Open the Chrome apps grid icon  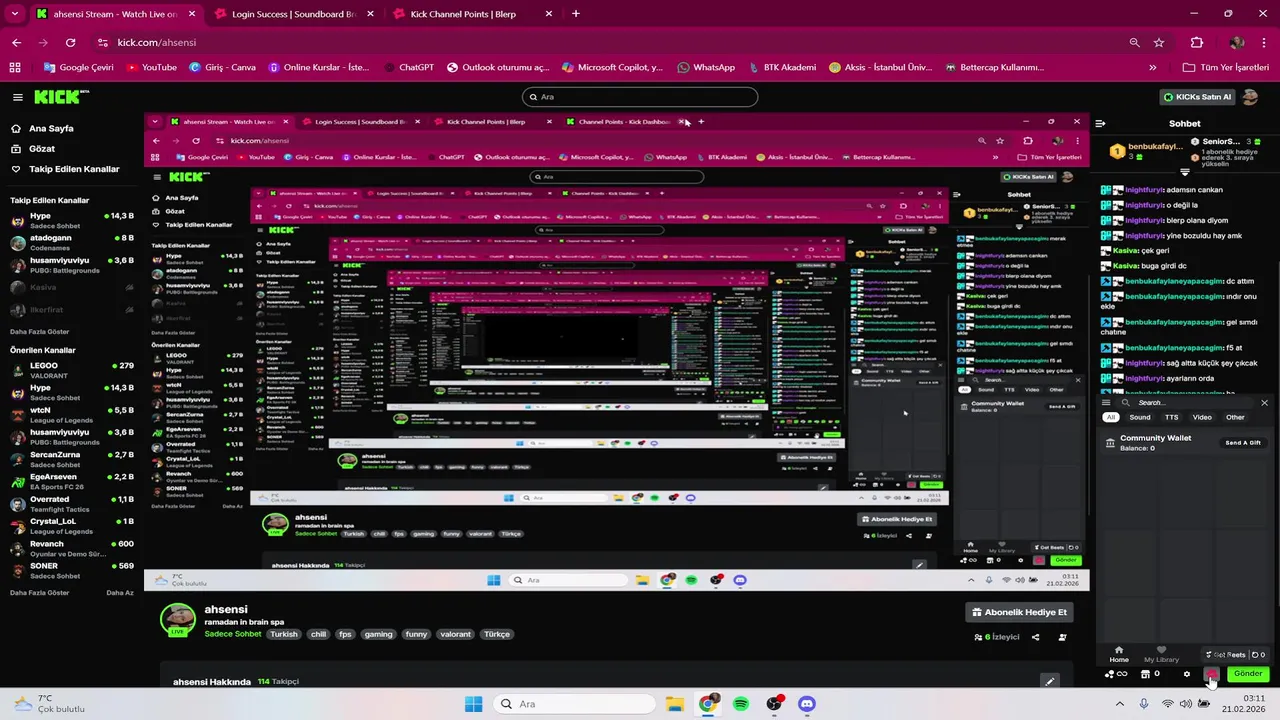[x=14, y=67]
